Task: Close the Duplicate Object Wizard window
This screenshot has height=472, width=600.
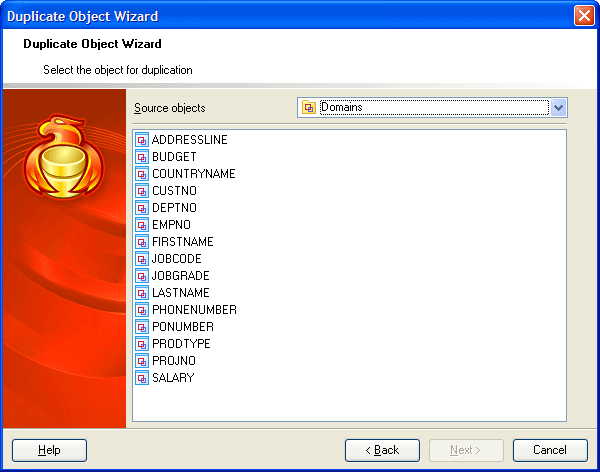Action: [x=584, y=16]
